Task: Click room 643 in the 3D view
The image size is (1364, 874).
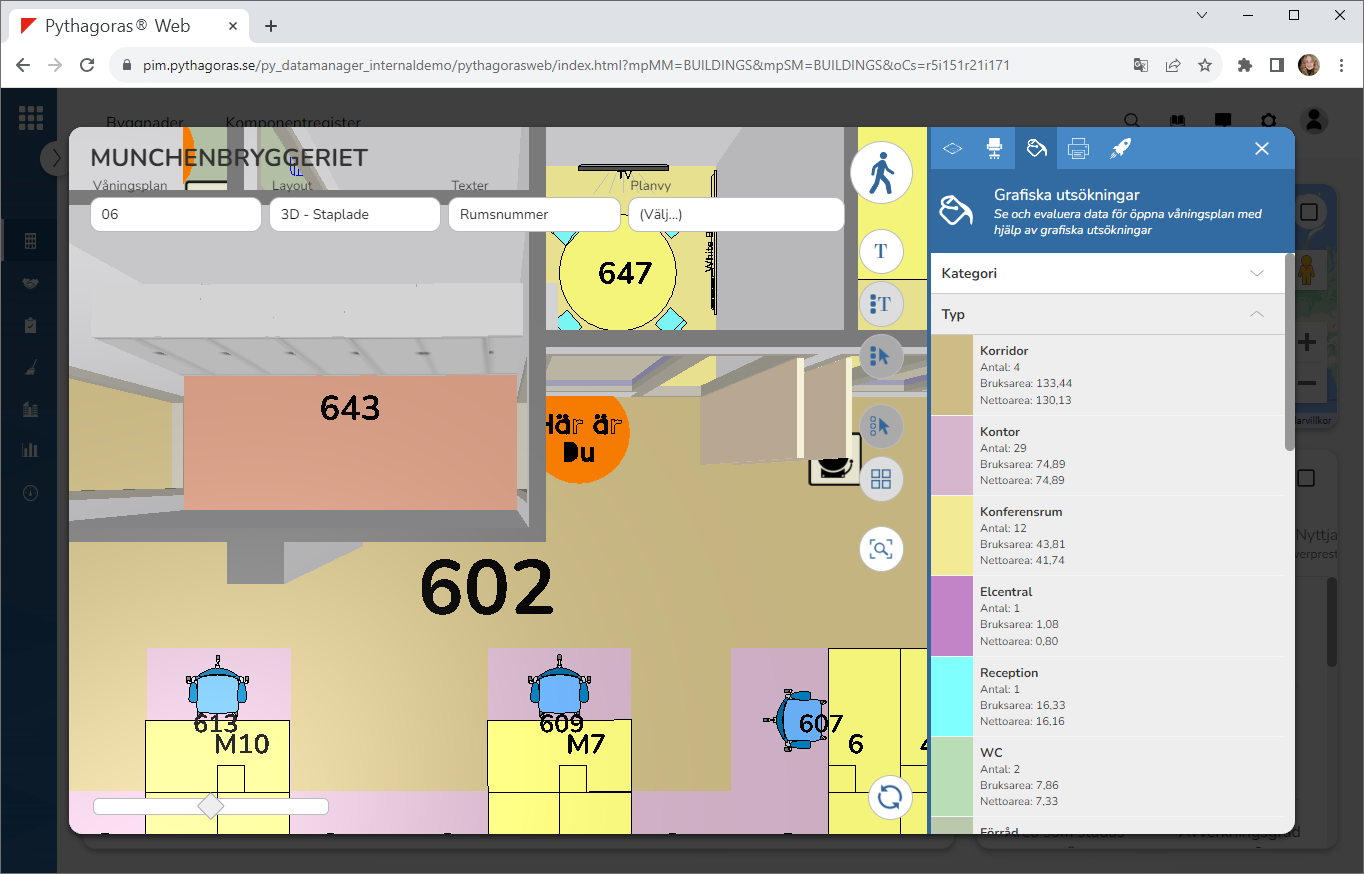Action: click(350, 440)
